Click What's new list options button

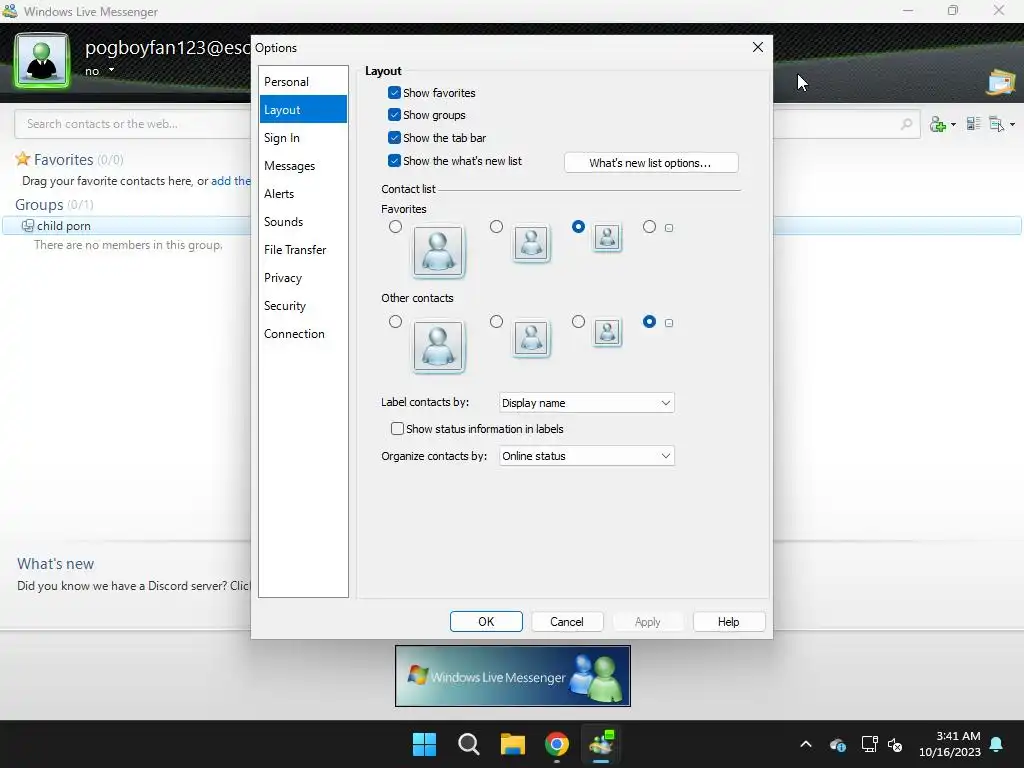(x=651, y=163)
